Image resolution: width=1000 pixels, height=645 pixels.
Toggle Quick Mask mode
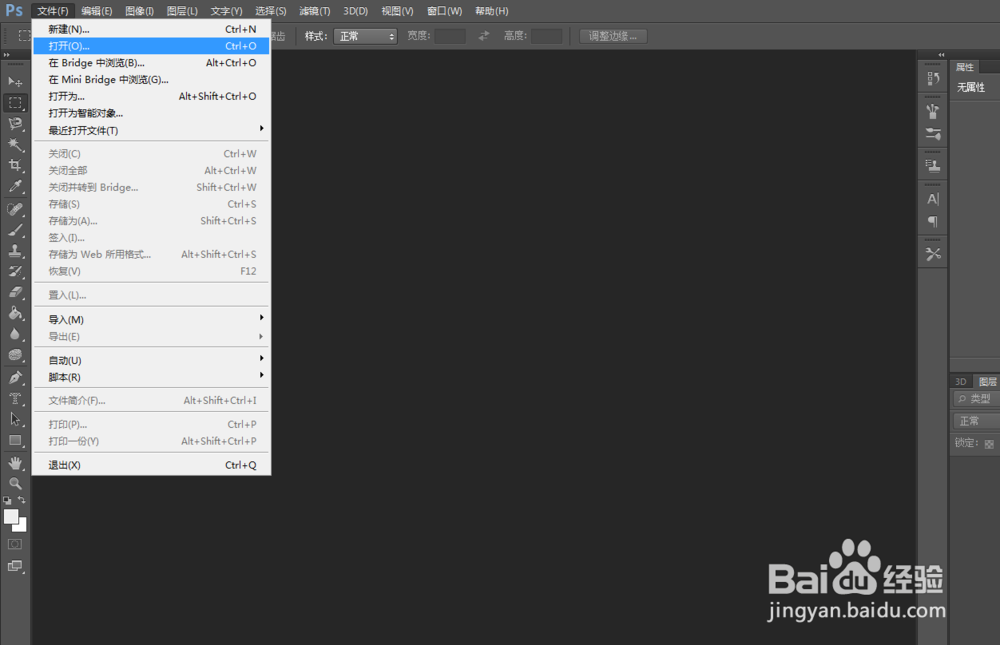tap(15, 544)
